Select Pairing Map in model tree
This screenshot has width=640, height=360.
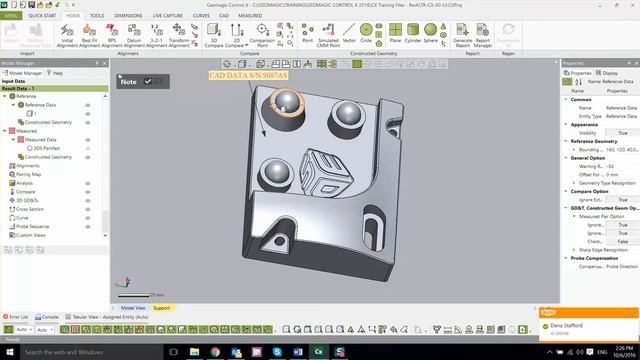(x=29, y=174)
